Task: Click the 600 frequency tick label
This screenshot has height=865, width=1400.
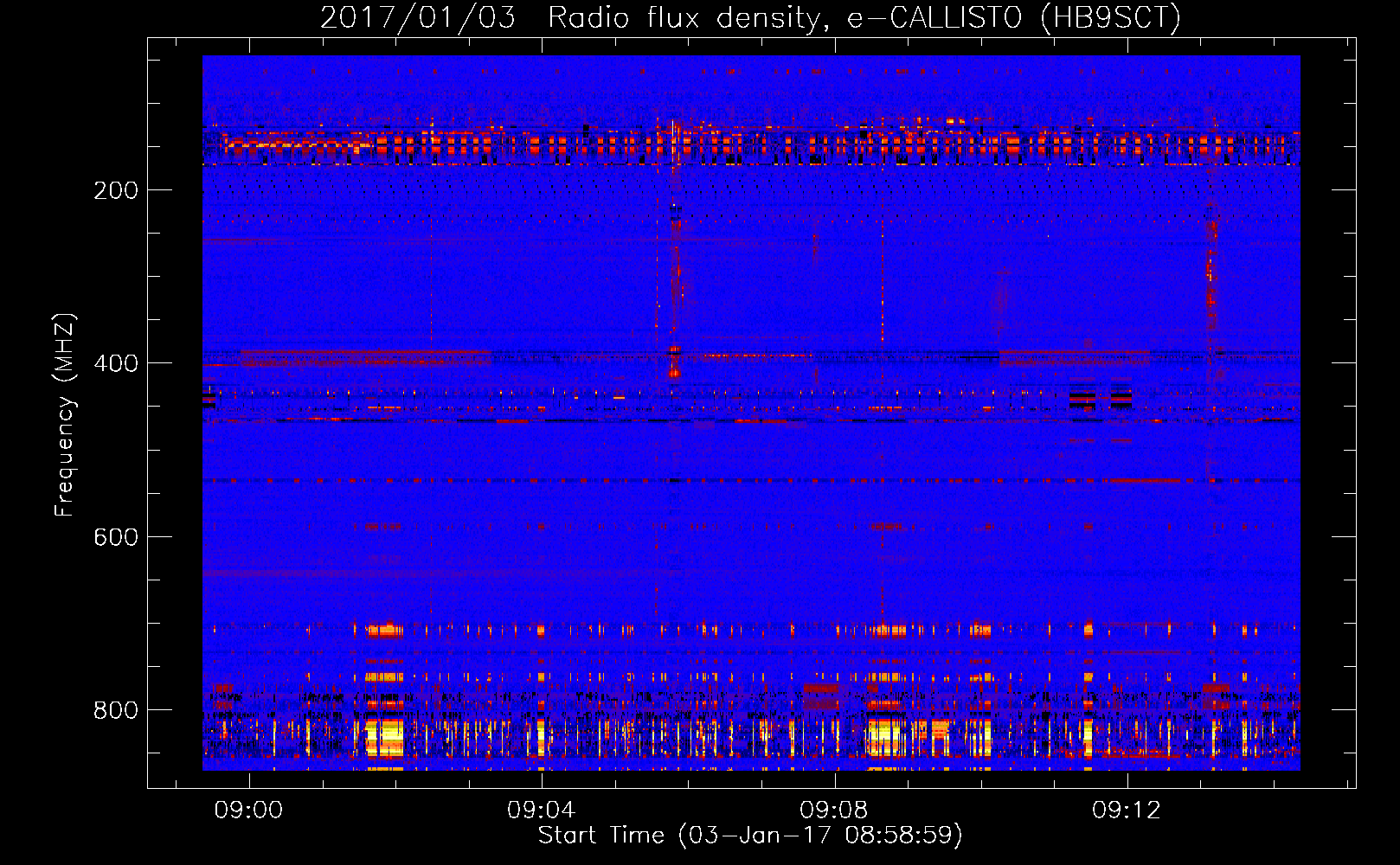Action: click(x=116, y=537)
